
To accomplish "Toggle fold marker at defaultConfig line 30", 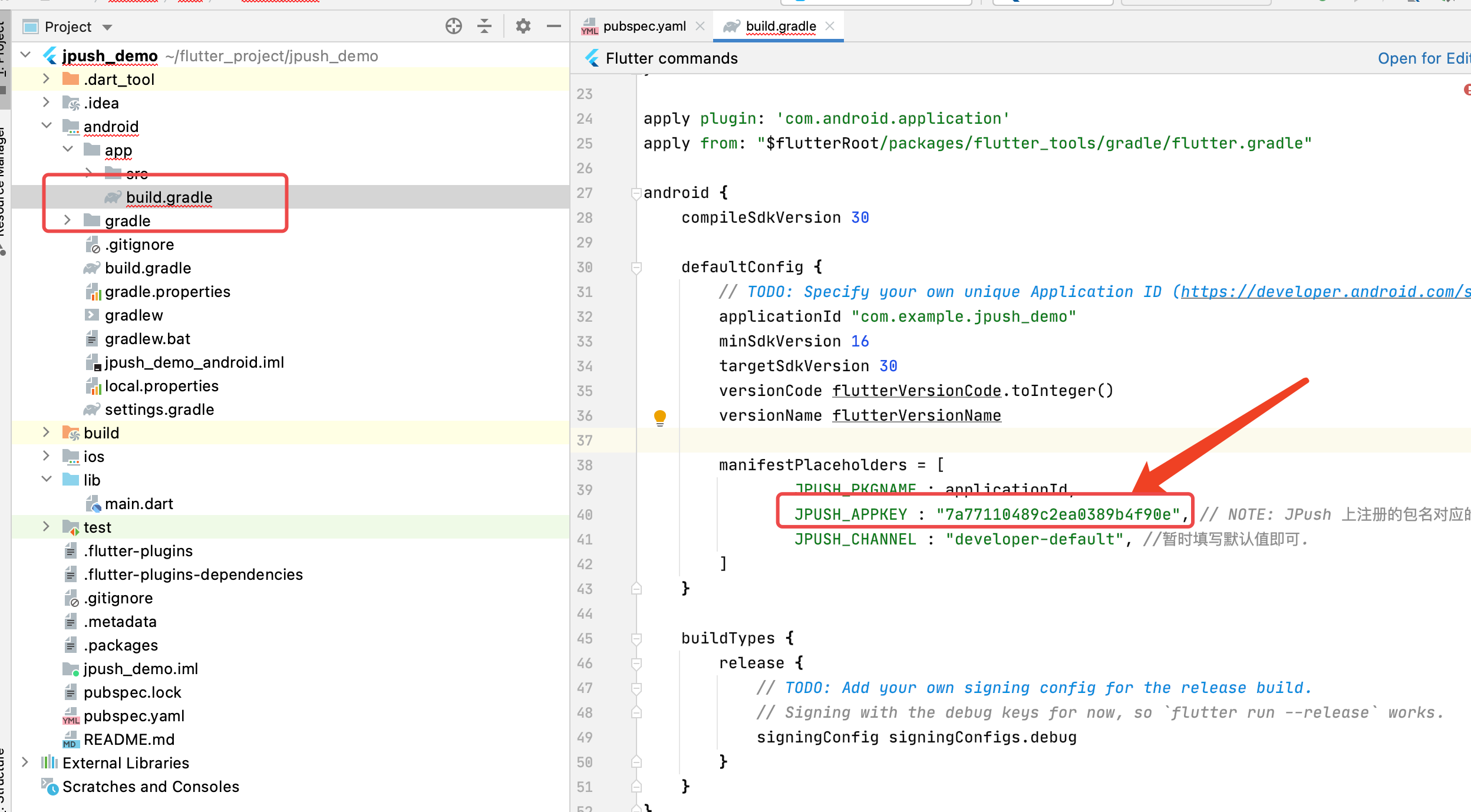I will click(x=636, y=268).
